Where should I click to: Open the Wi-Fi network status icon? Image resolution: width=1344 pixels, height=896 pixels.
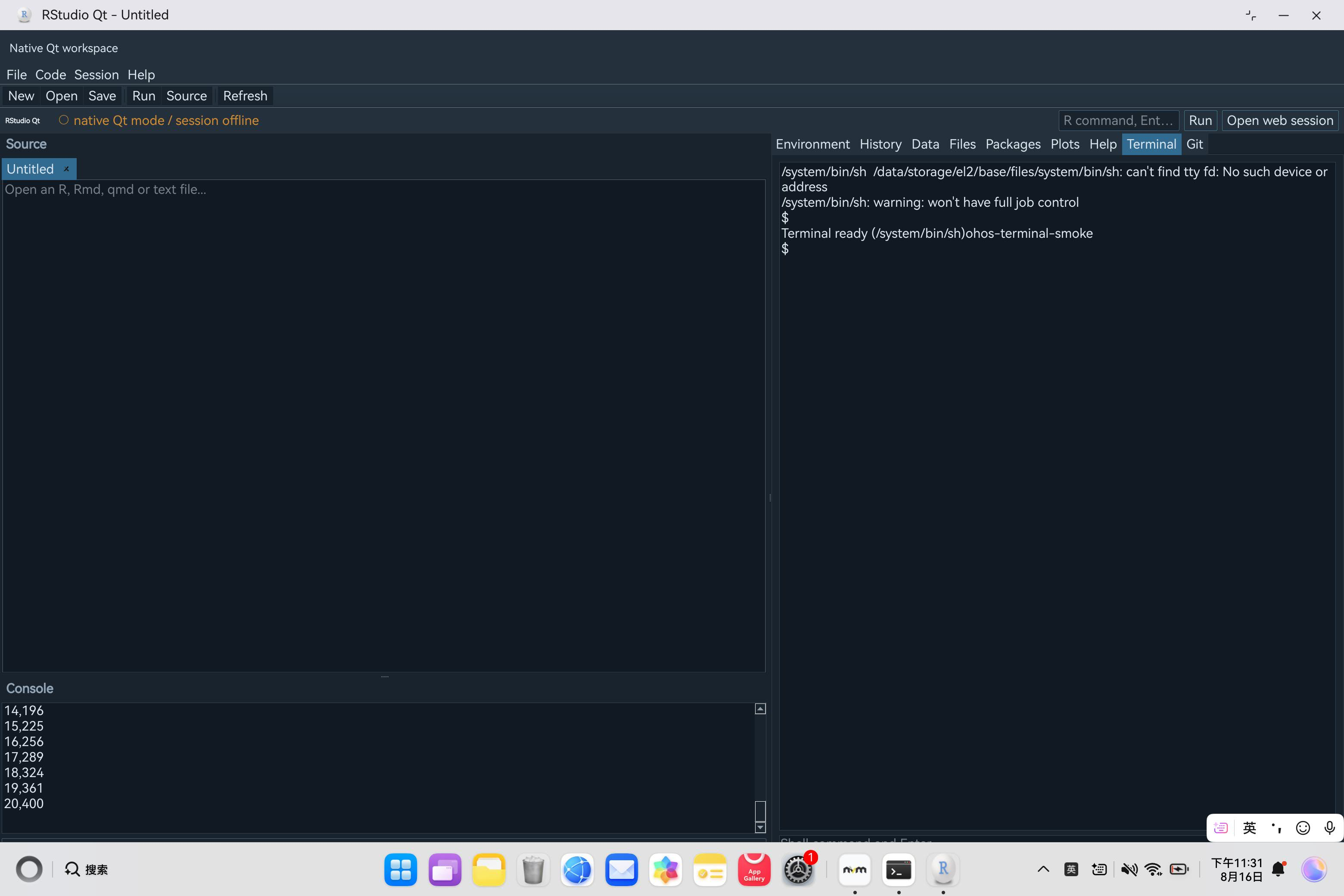pyautogui.click(x=1154, y=870)
